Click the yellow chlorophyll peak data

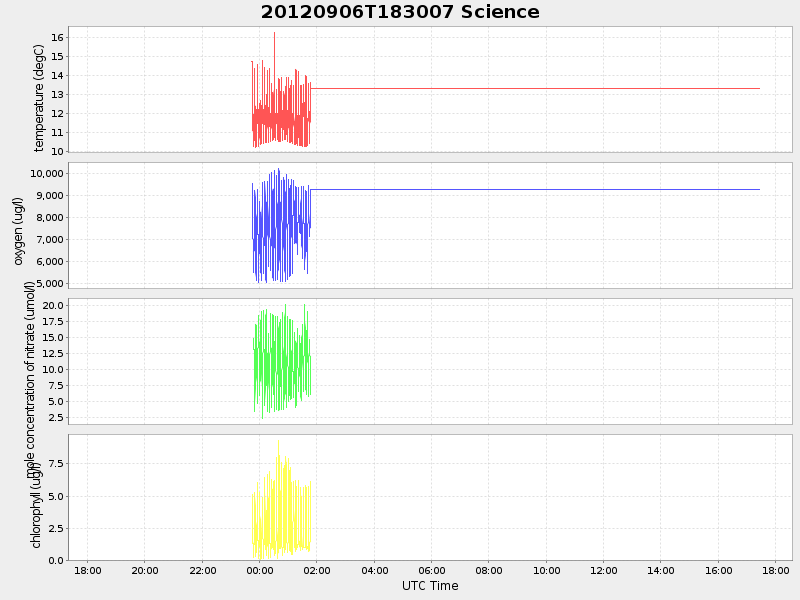[x=281, y=500]
